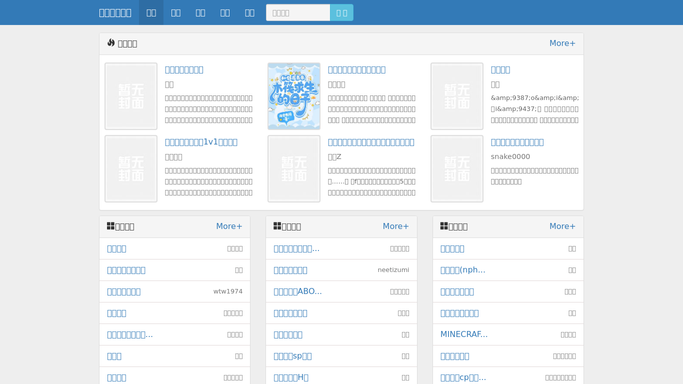Click the grid icon above the MINECRAF... list
Image resolution: width=683 pixels, height=384 pixels.
coord(444,226)
